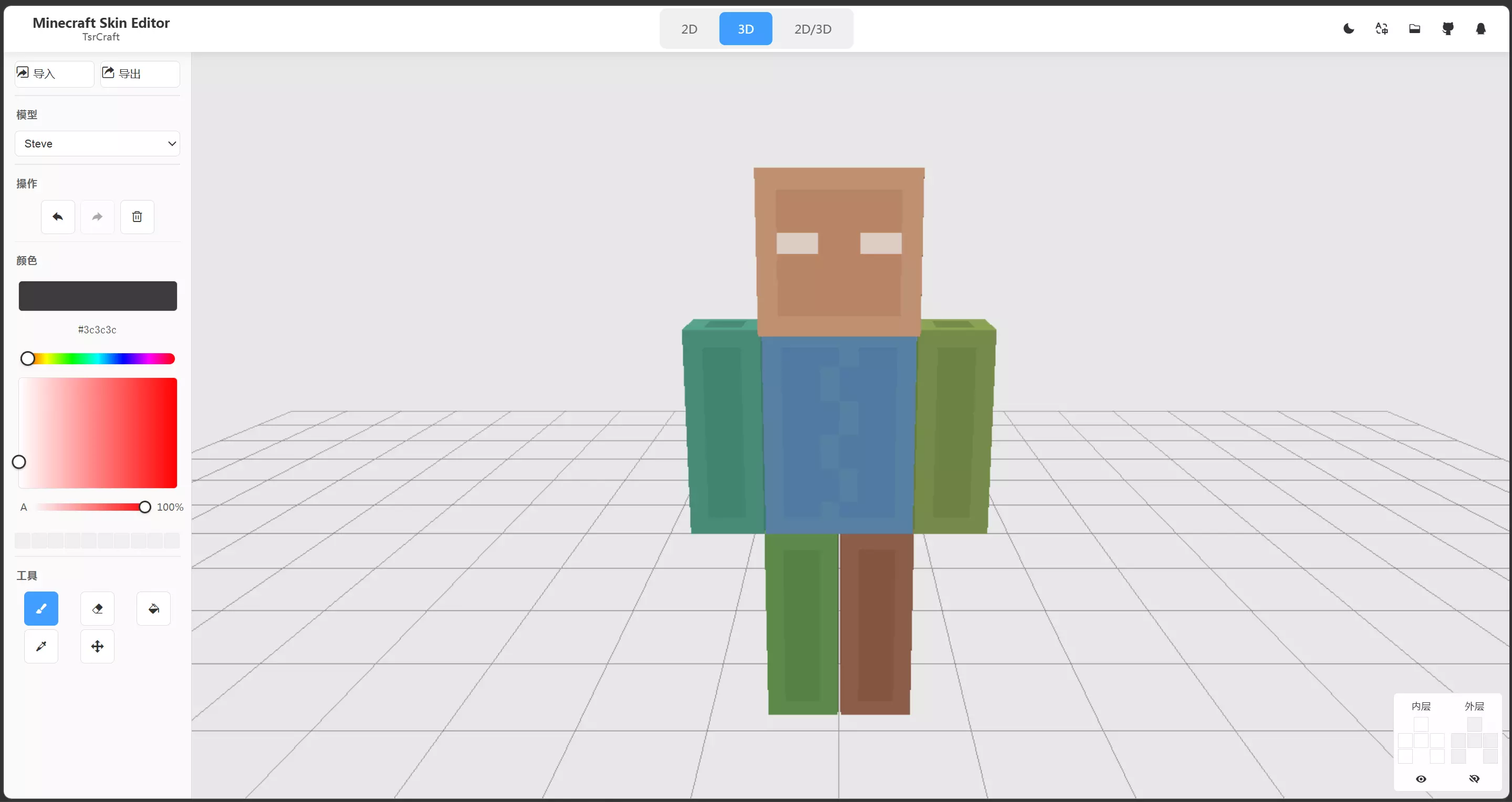Select the Eyedropper color picker tool
The image size is (1512, 802).
[x=41, y=646]
